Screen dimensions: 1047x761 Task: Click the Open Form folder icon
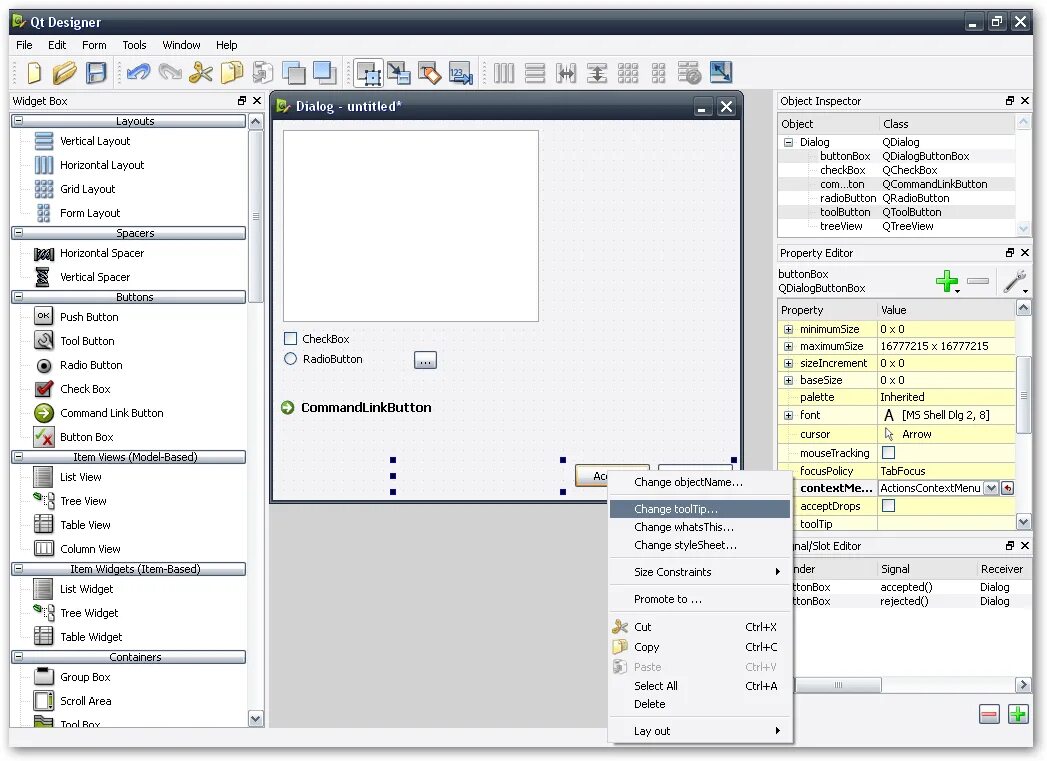coord(65,72)
